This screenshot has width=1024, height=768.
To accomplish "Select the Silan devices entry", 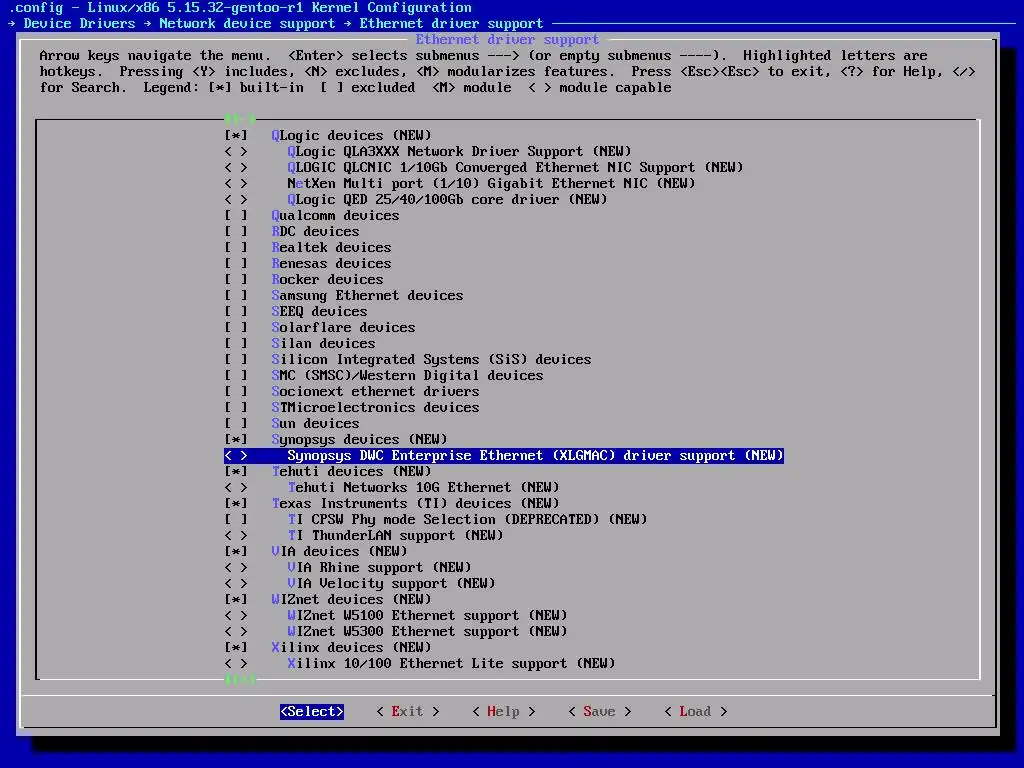I will click(323, 344).
